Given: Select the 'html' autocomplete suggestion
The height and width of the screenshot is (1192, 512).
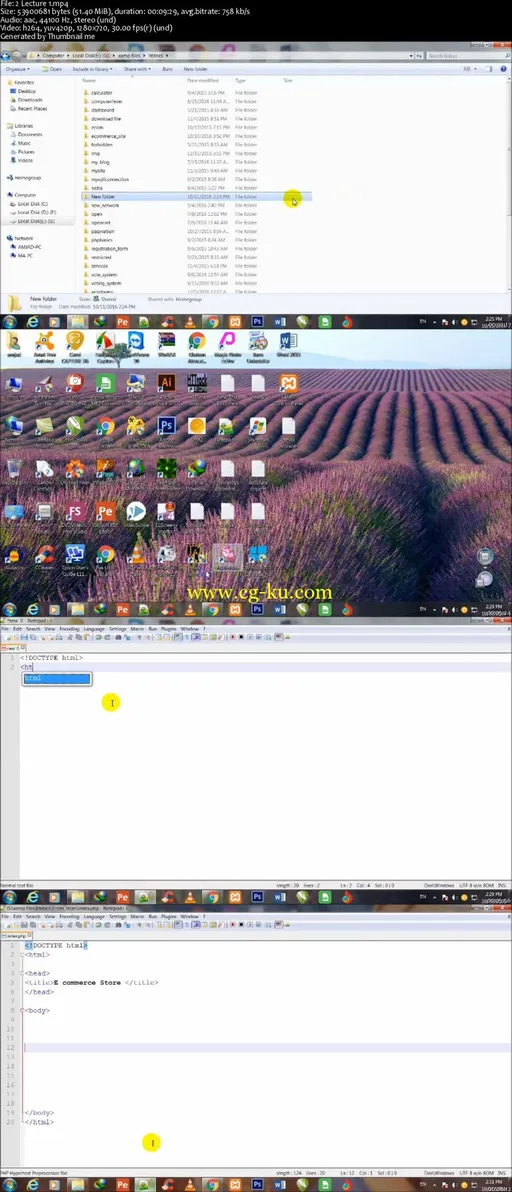Looking at the screenshot, I should [x=57, y=678].
